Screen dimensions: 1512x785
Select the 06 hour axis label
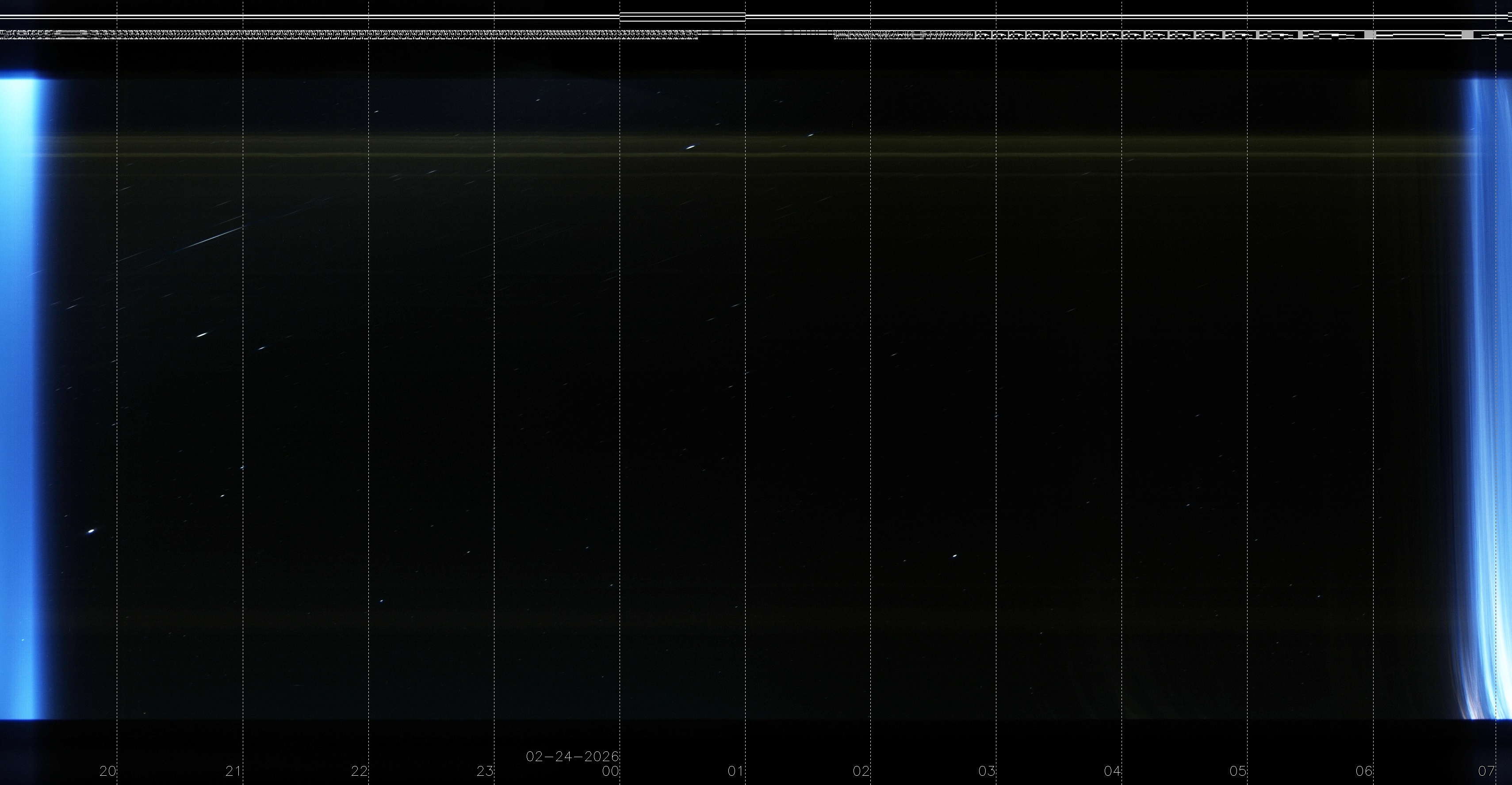[x=1363, y=771]
